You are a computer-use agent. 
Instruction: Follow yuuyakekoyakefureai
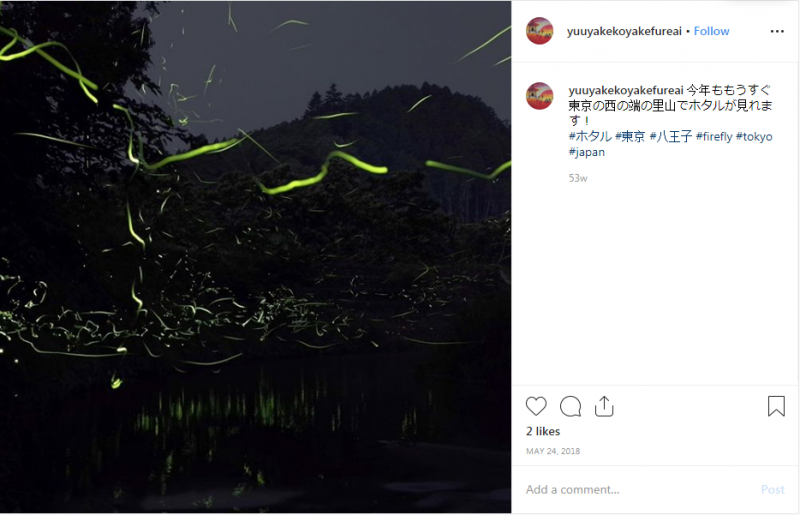pos(711,31)
